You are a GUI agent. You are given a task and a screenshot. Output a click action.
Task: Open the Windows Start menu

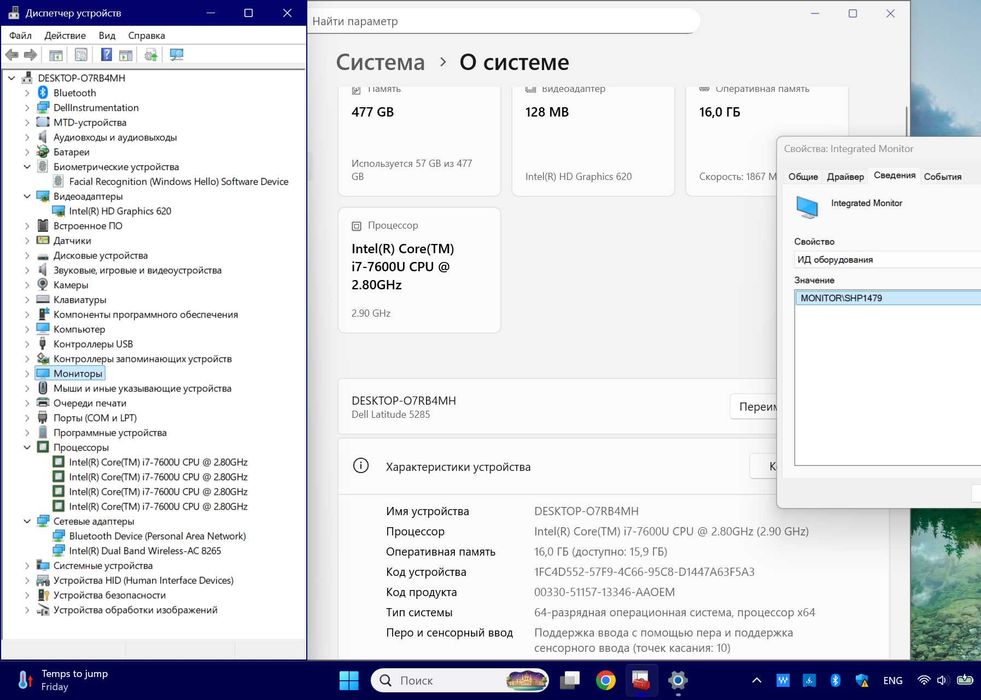348,680
